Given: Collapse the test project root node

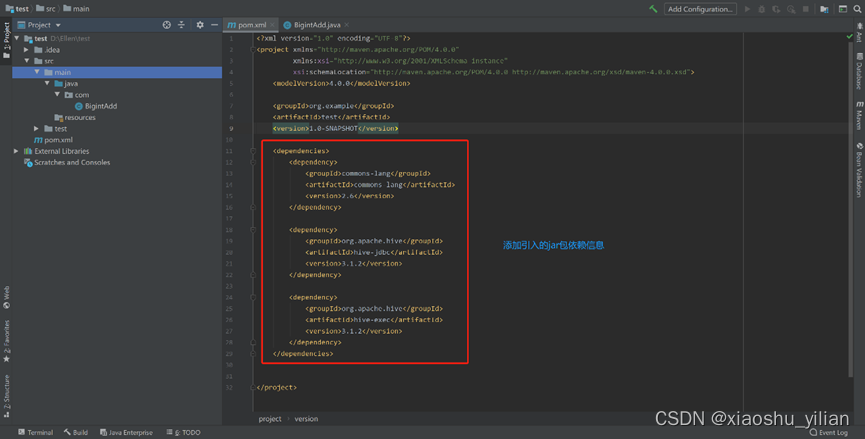Looking at the screenshot, I should 17,39.
